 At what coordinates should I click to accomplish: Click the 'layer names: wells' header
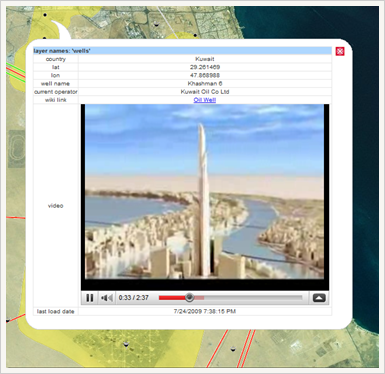point(182,51)
